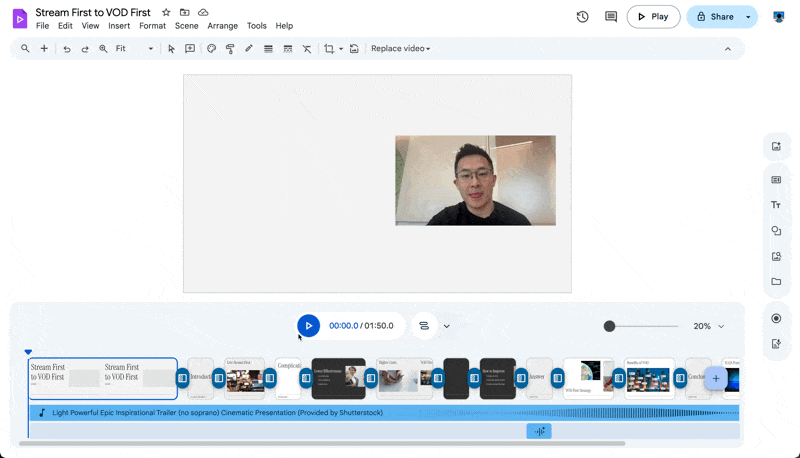
Task: Adjust the timeline zoom slider handle
Action: 609,326
